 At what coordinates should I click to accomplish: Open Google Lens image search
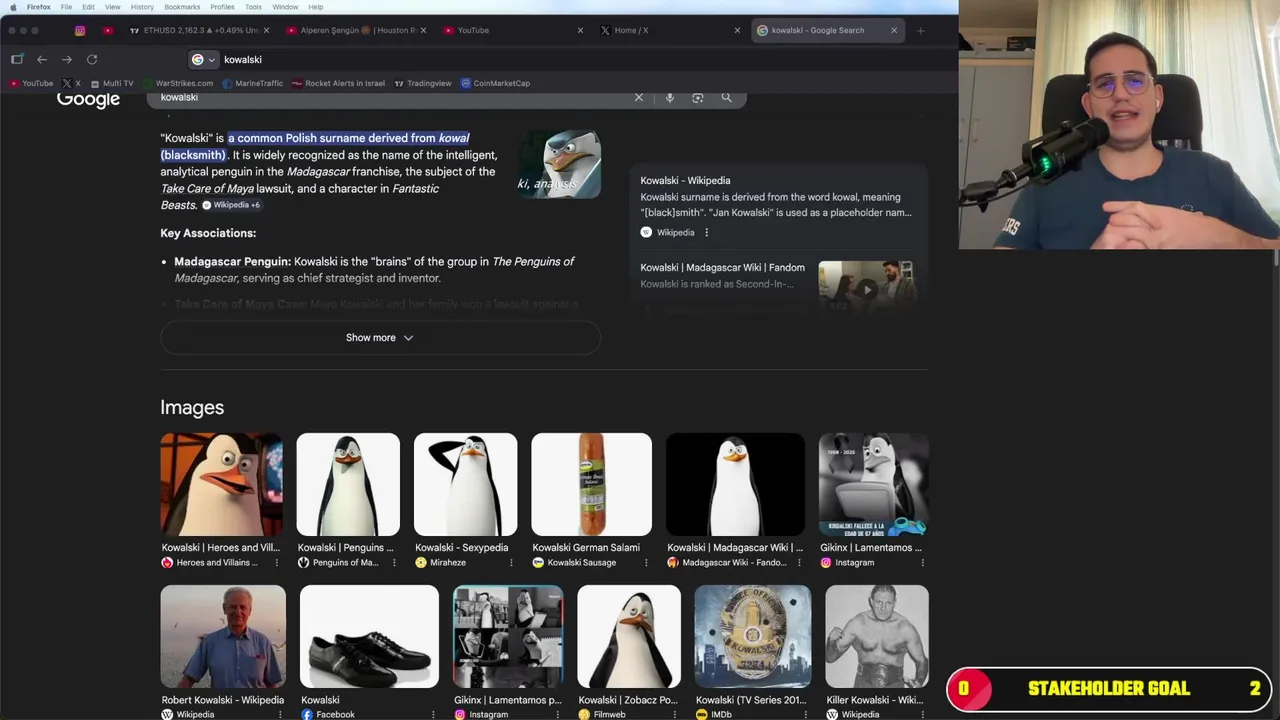point(698,97)
